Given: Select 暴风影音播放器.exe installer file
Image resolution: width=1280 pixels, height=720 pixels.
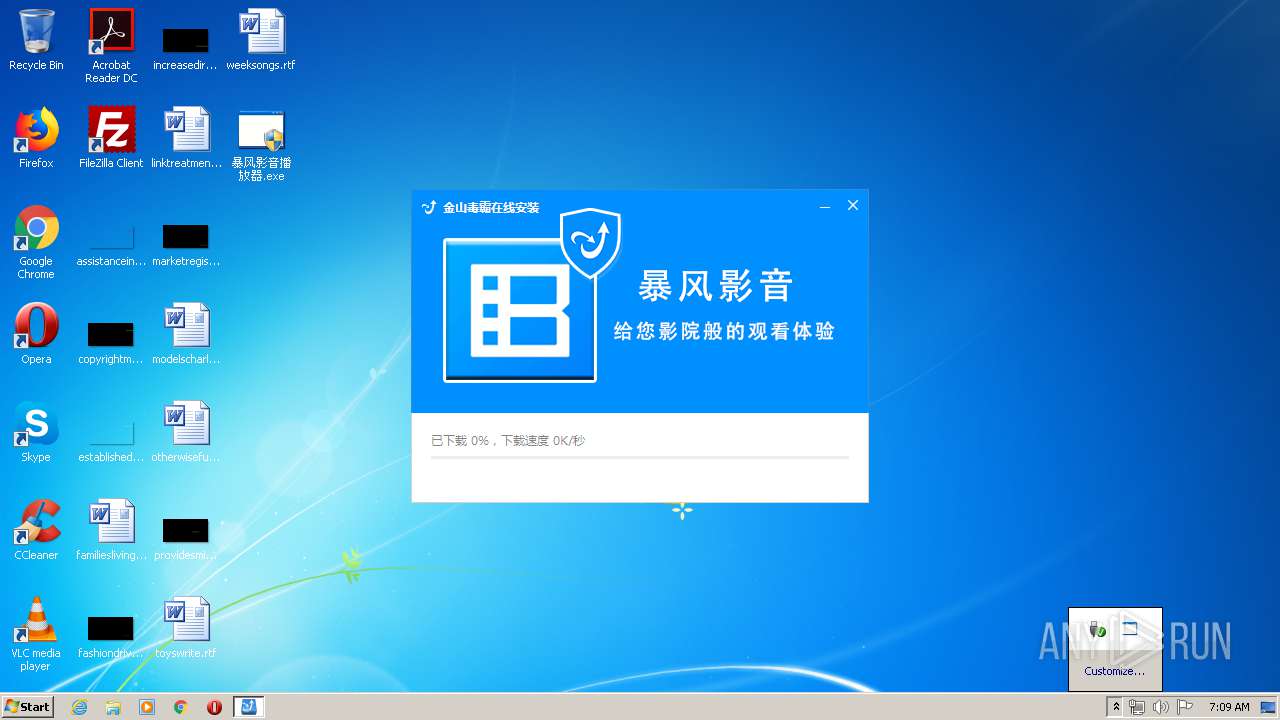Looking at the screenshot, I should pyautogui.click(x=261, y=145).
